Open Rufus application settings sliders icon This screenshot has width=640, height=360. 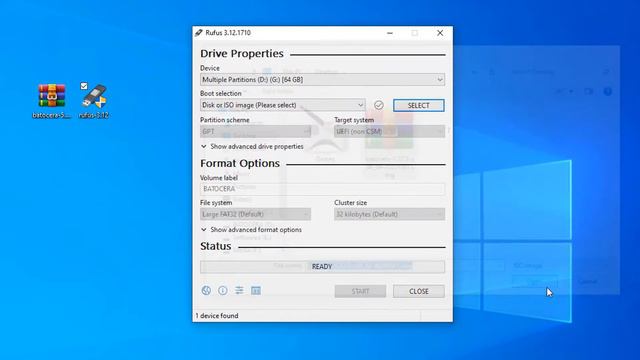click(x=239, y=290)
